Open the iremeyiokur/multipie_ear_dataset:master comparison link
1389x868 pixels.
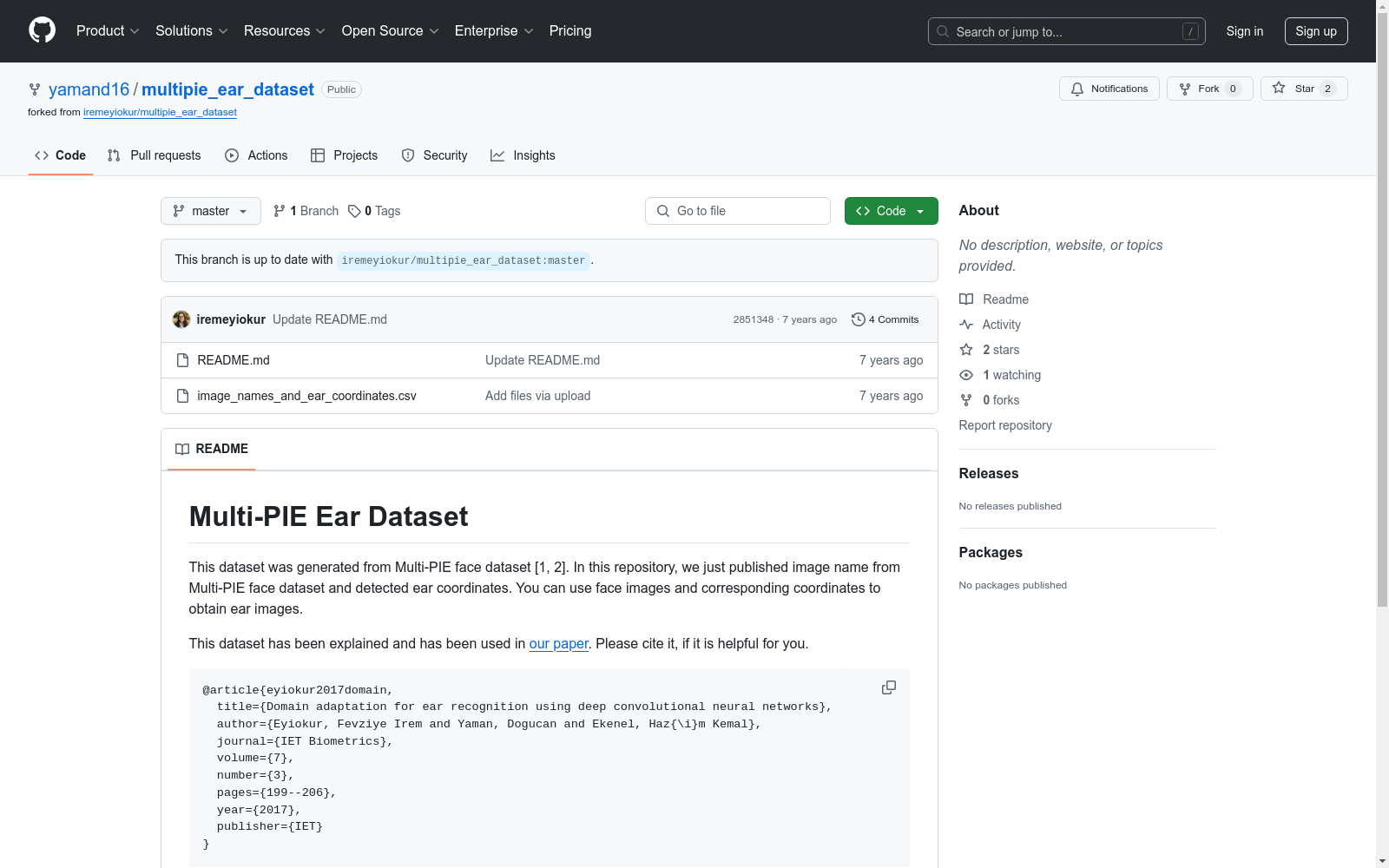coord(464,260)
